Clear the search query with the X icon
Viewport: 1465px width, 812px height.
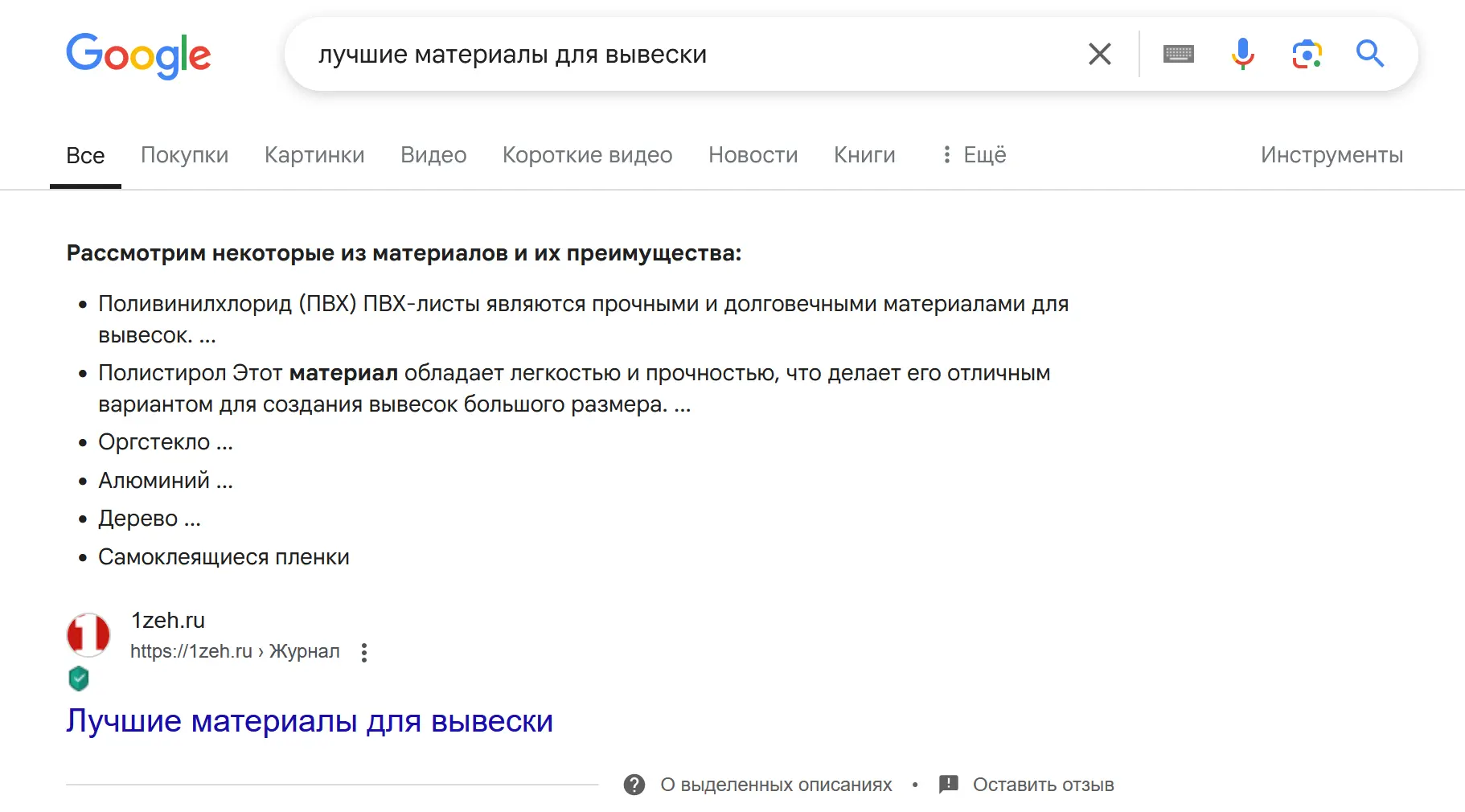pos(1099,54)
